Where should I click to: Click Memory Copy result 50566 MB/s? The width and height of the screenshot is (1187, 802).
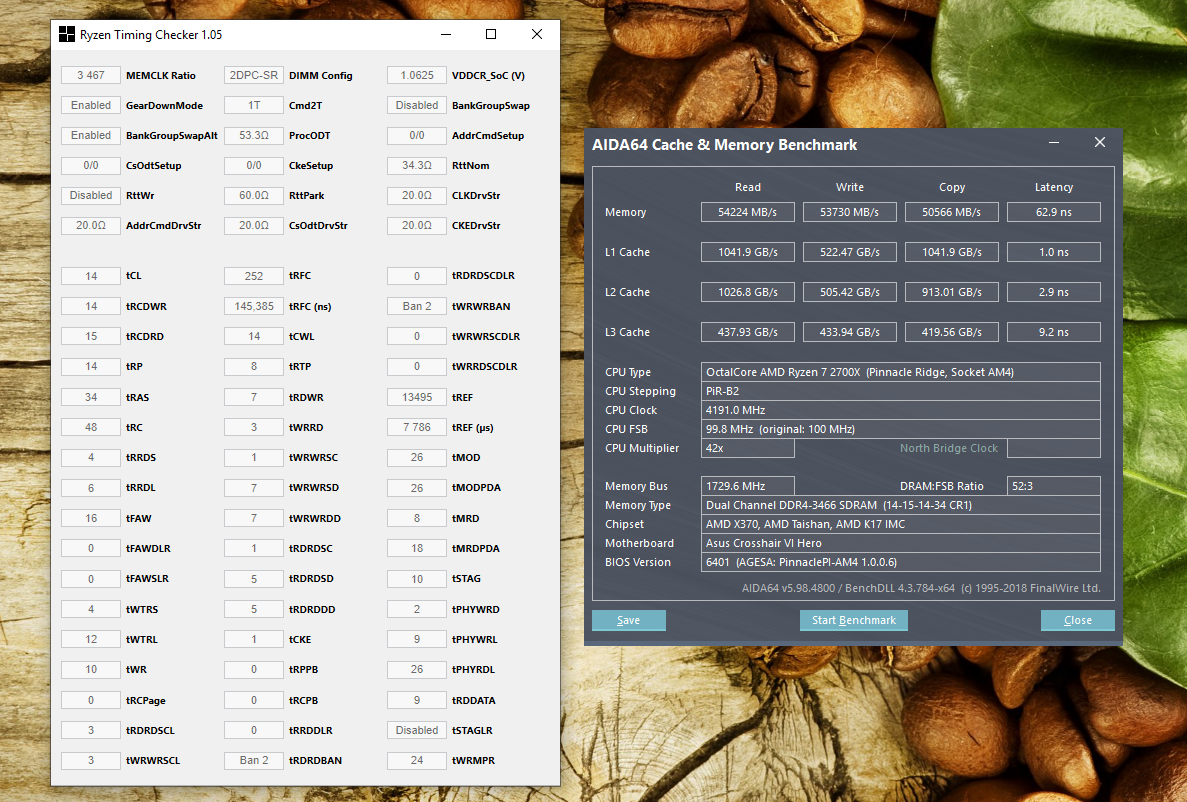pos(952,212)
